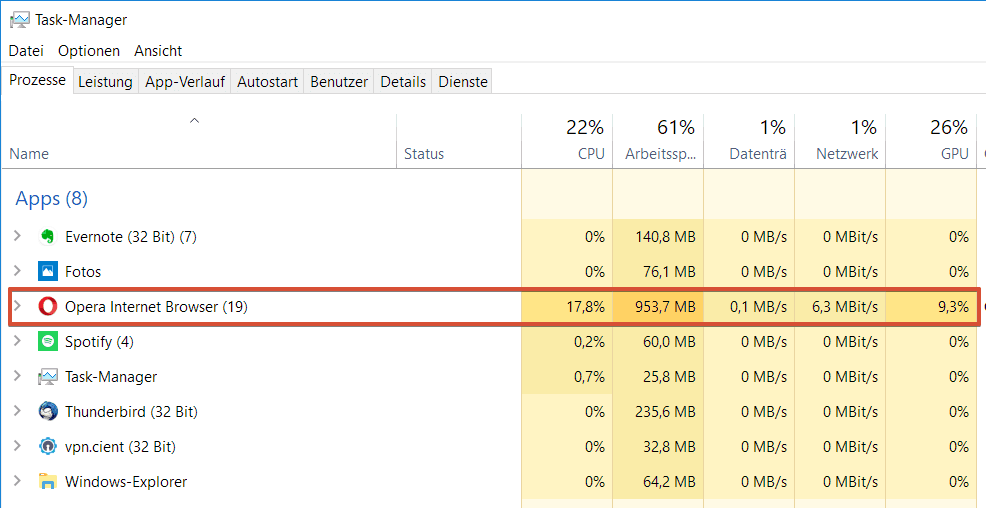Image resolution: width=986 pixels, height=508 pixels.
Task: Click Windows-Explorer's 64,2 MB memory value
Action: tap(667, 482)
